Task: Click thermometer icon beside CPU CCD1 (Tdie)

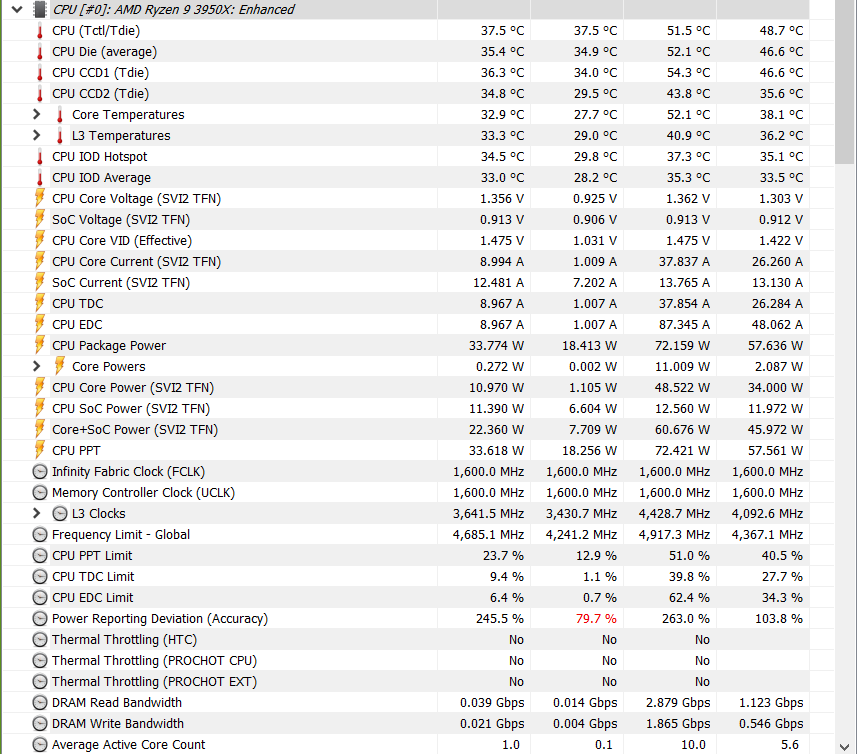Action: point(40,73)
